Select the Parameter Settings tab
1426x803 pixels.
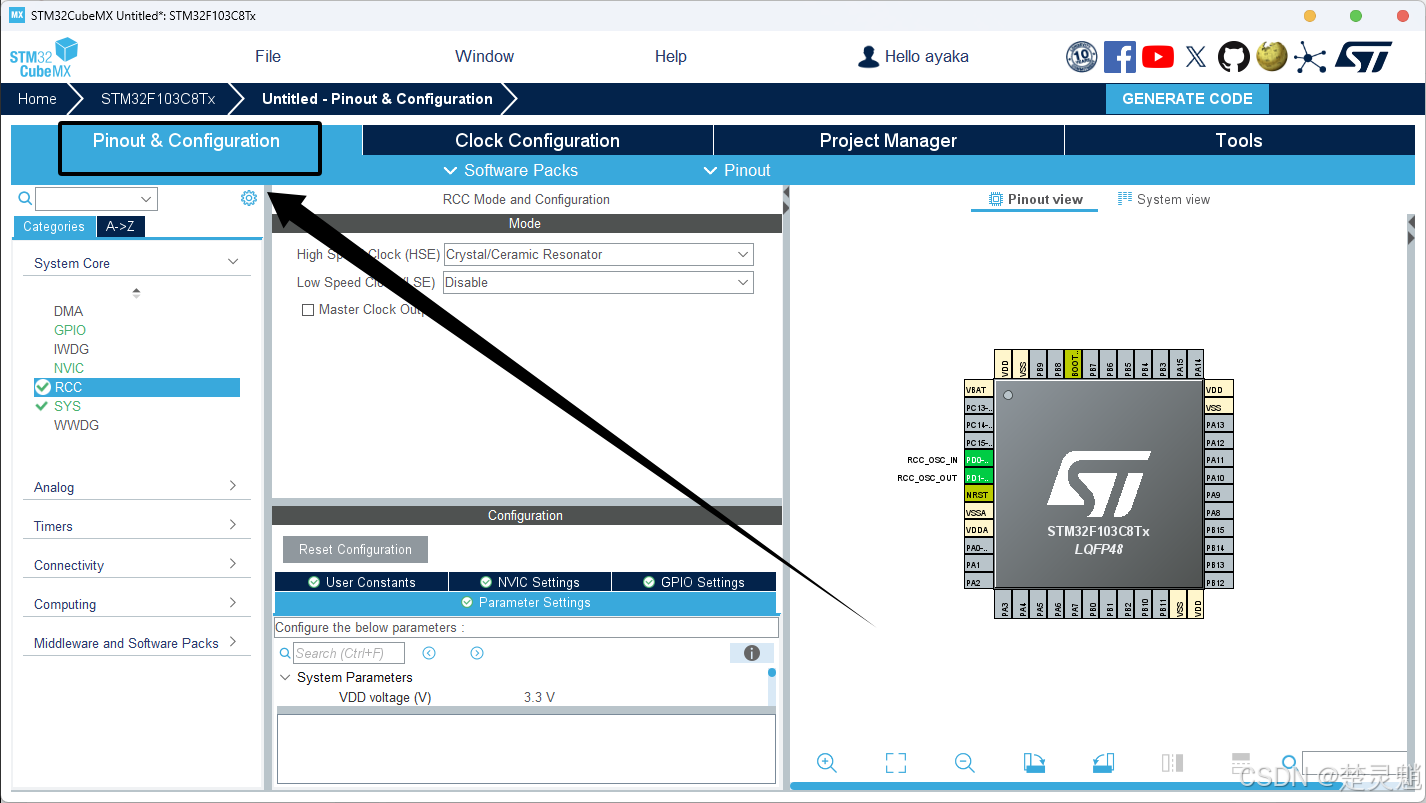(x=525, y=603)
